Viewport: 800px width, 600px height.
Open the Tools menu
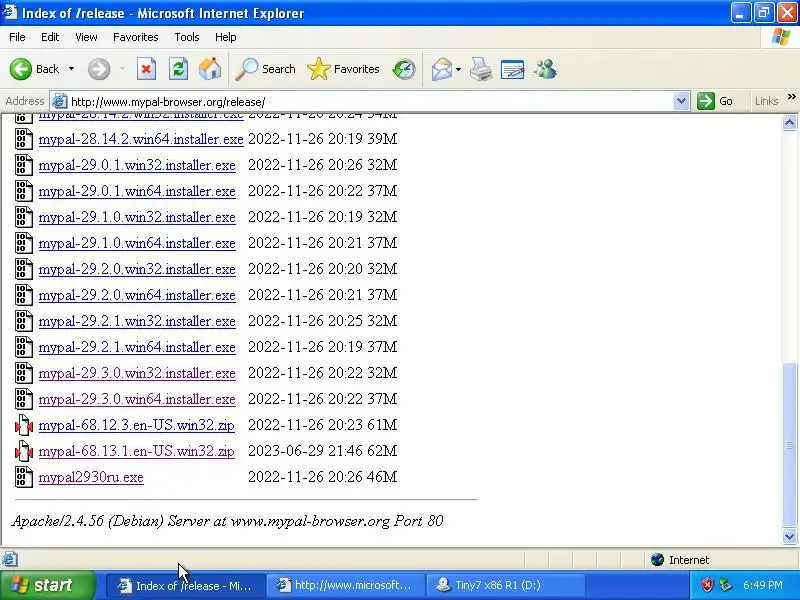pos(187,37)
